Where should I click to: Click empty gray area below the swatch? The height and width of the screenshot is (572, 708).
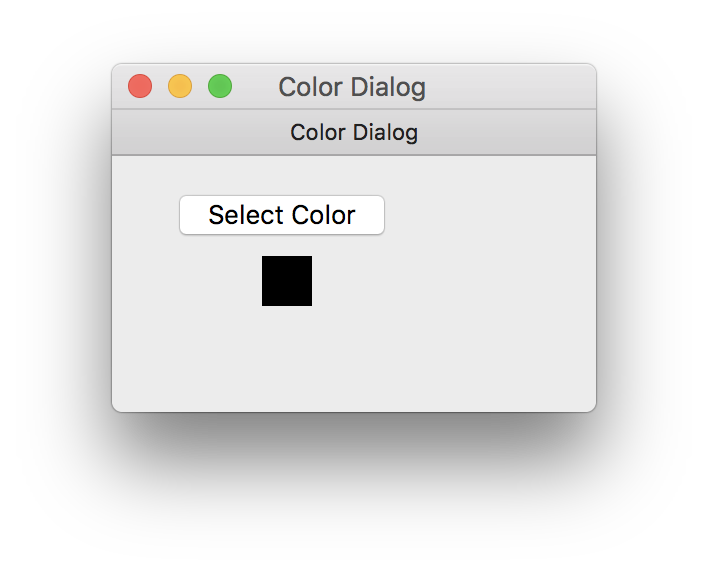point(287,360)
